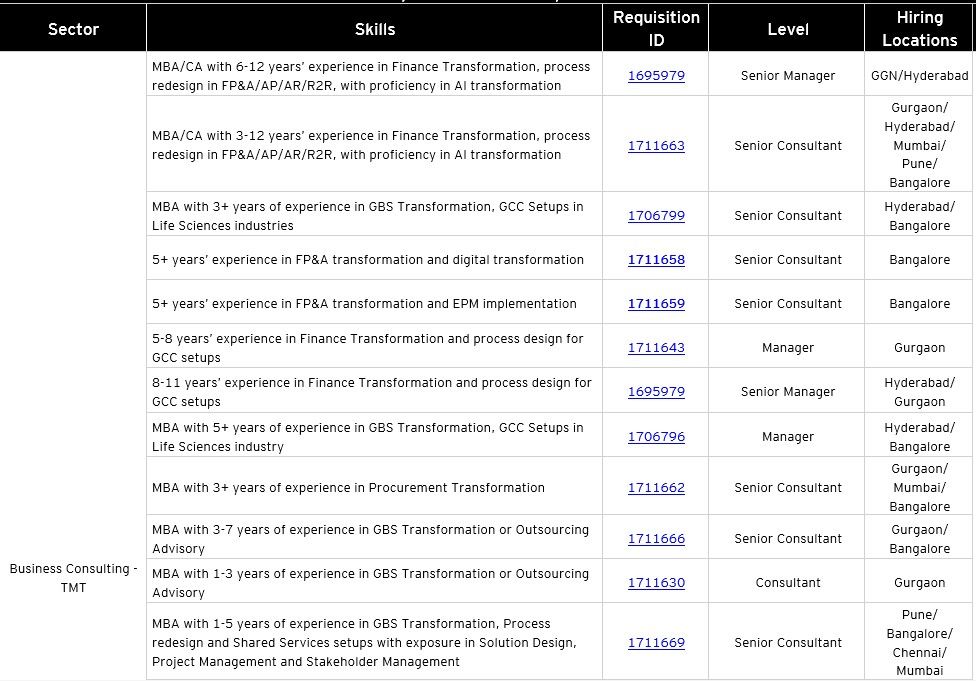Click the Sector column header
This screenshot has width=976, height=681.
[x=73, y=28]
